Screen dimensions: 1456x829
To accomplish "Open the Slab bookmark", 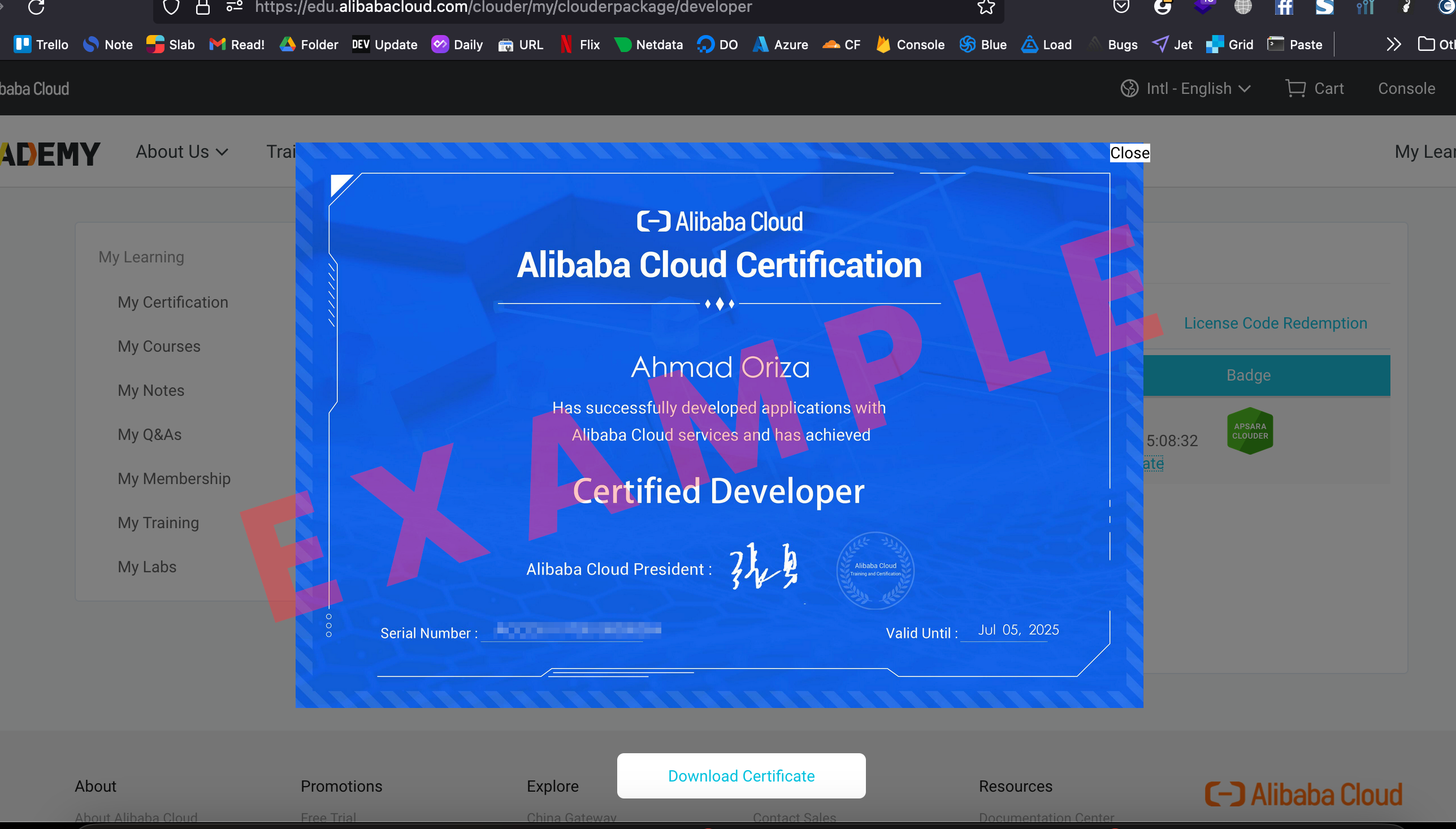I will click(170, 45).
